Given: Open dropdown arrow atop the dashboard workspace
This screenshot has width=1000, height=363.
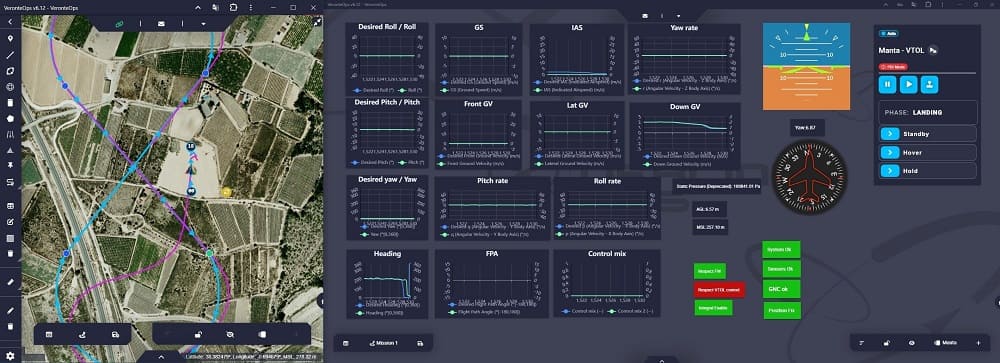Looking at the screenshot, I should pyautogui.click(x=679, y=15).
